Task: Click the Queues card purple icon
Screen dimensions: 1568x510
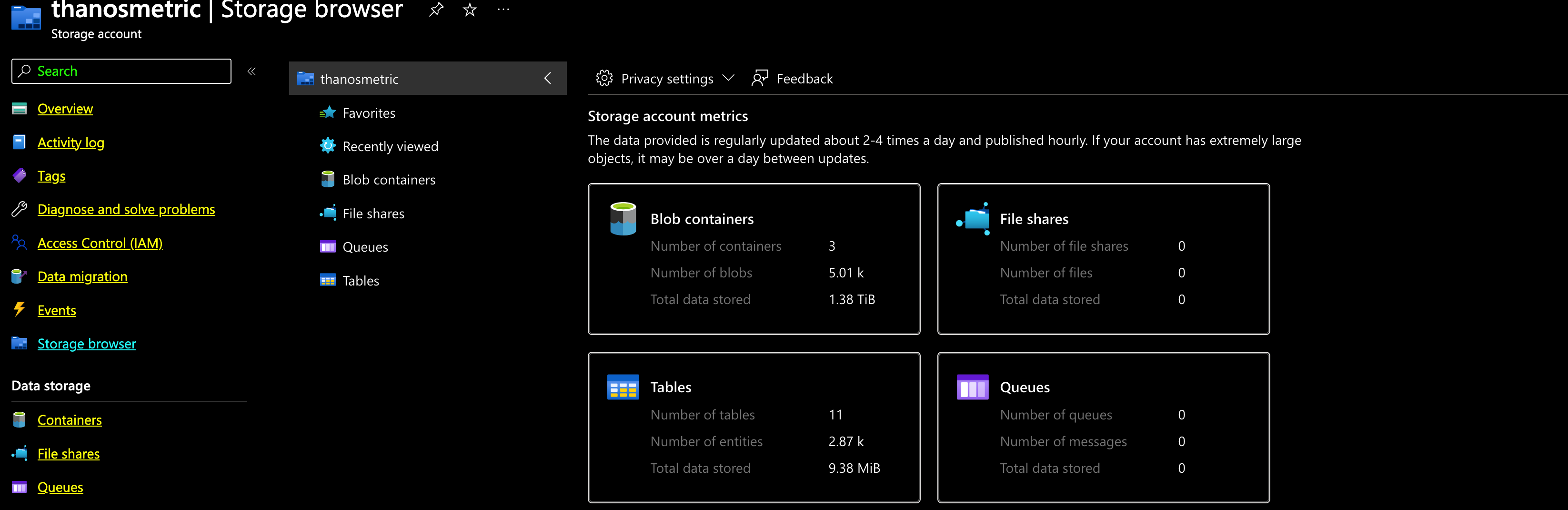Action: click(973, 387)
